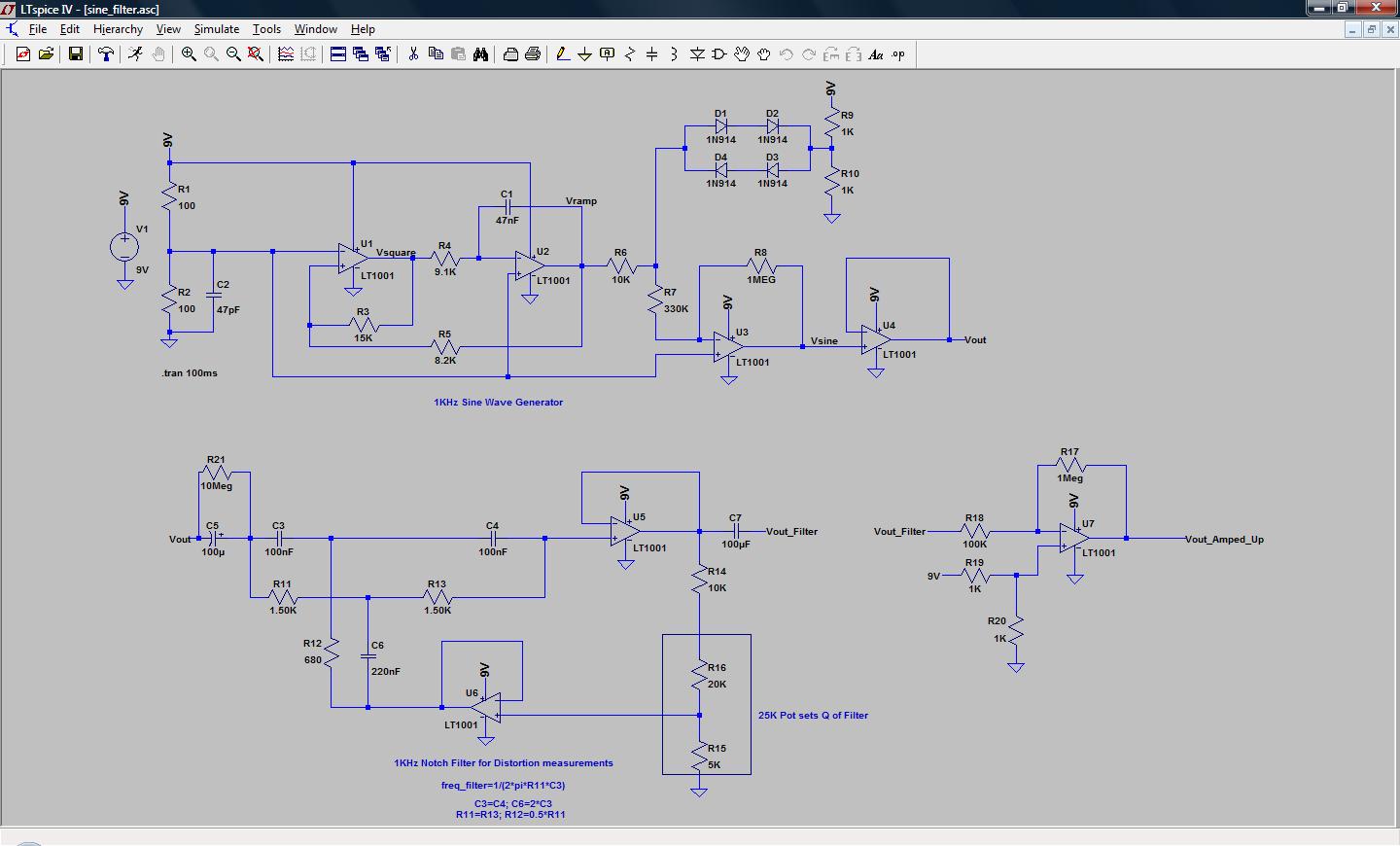The width and height of the screenshot is (1400, 846).
Task: Click the 'Vout_Amped_Up' net label
Action: coord(1224,540)
